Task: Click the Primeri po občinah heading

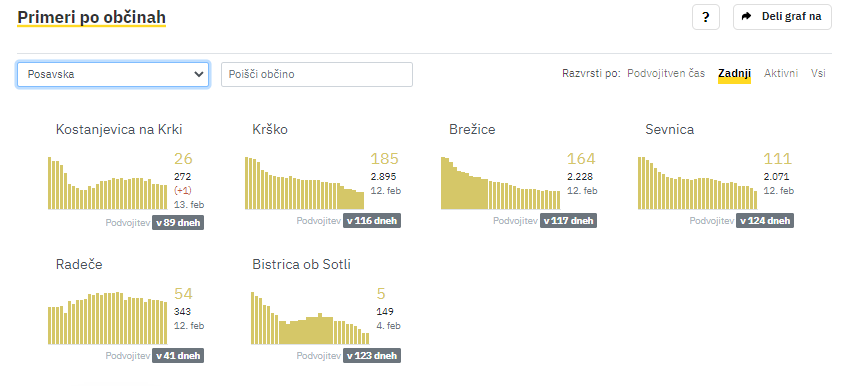Action: tap(91, 17)
